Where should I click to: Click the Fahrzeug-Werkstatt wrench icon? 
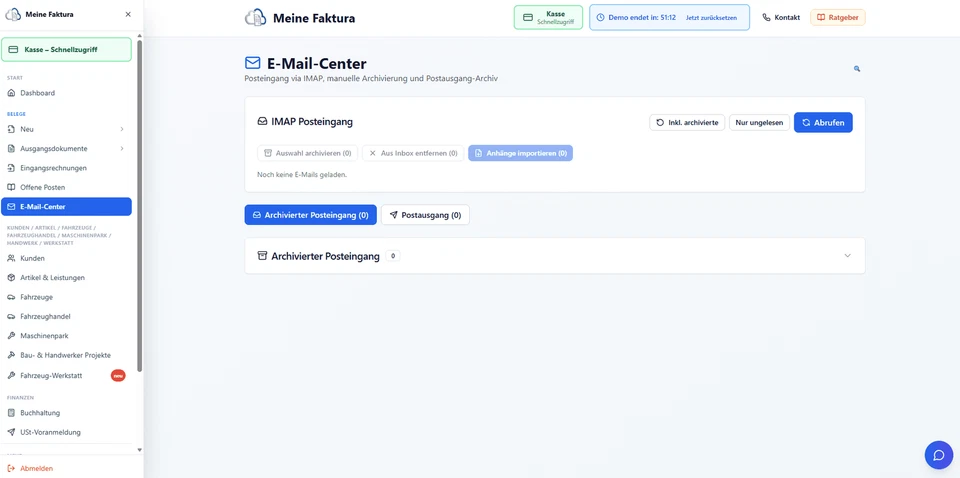click(11, 375)
